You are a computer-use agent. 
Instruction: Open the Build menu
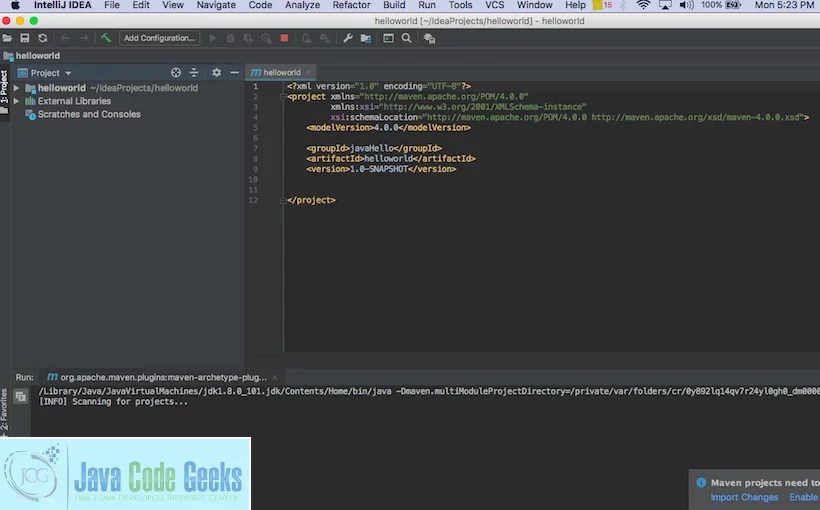click(394, 5)
